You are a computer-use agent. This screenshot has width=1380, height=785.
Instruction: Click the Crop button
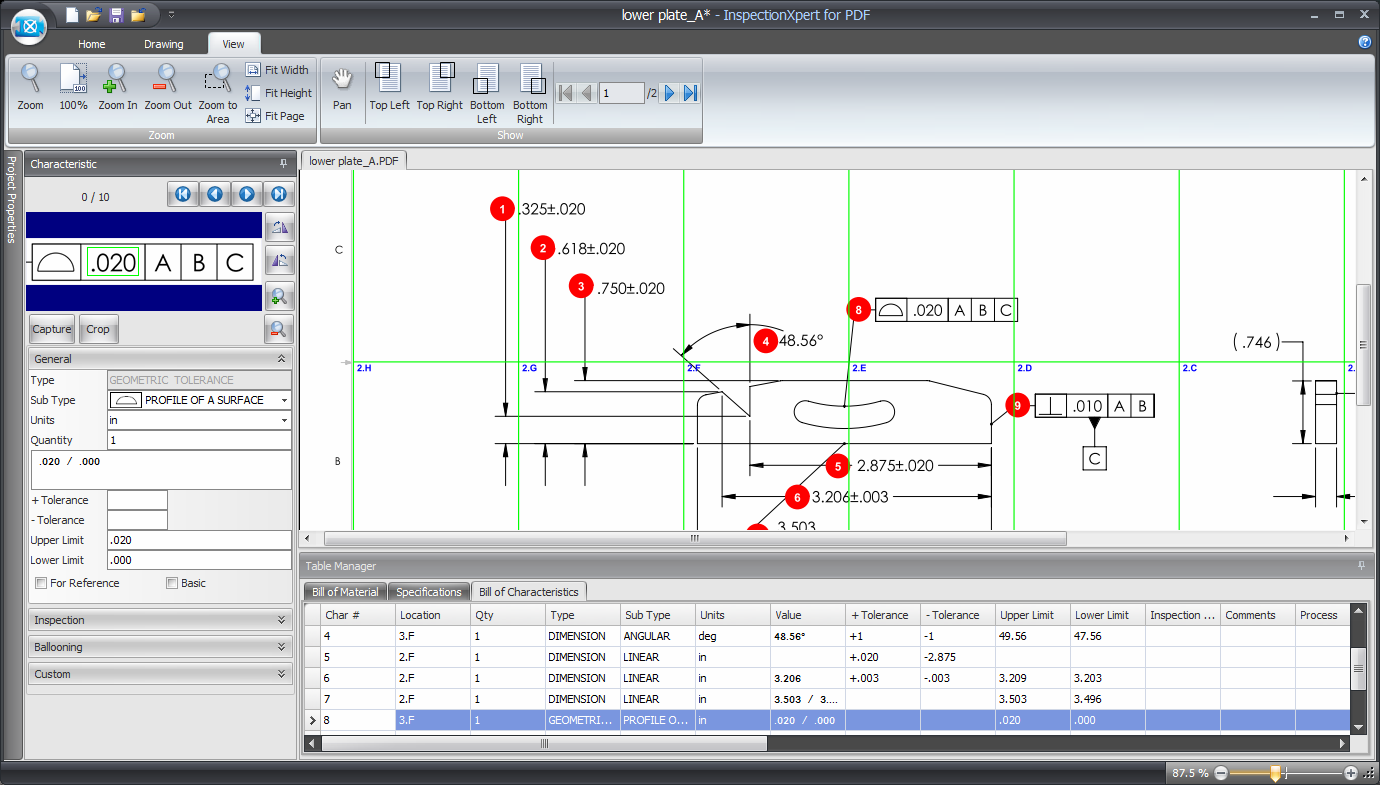click(x=98, y=328)
